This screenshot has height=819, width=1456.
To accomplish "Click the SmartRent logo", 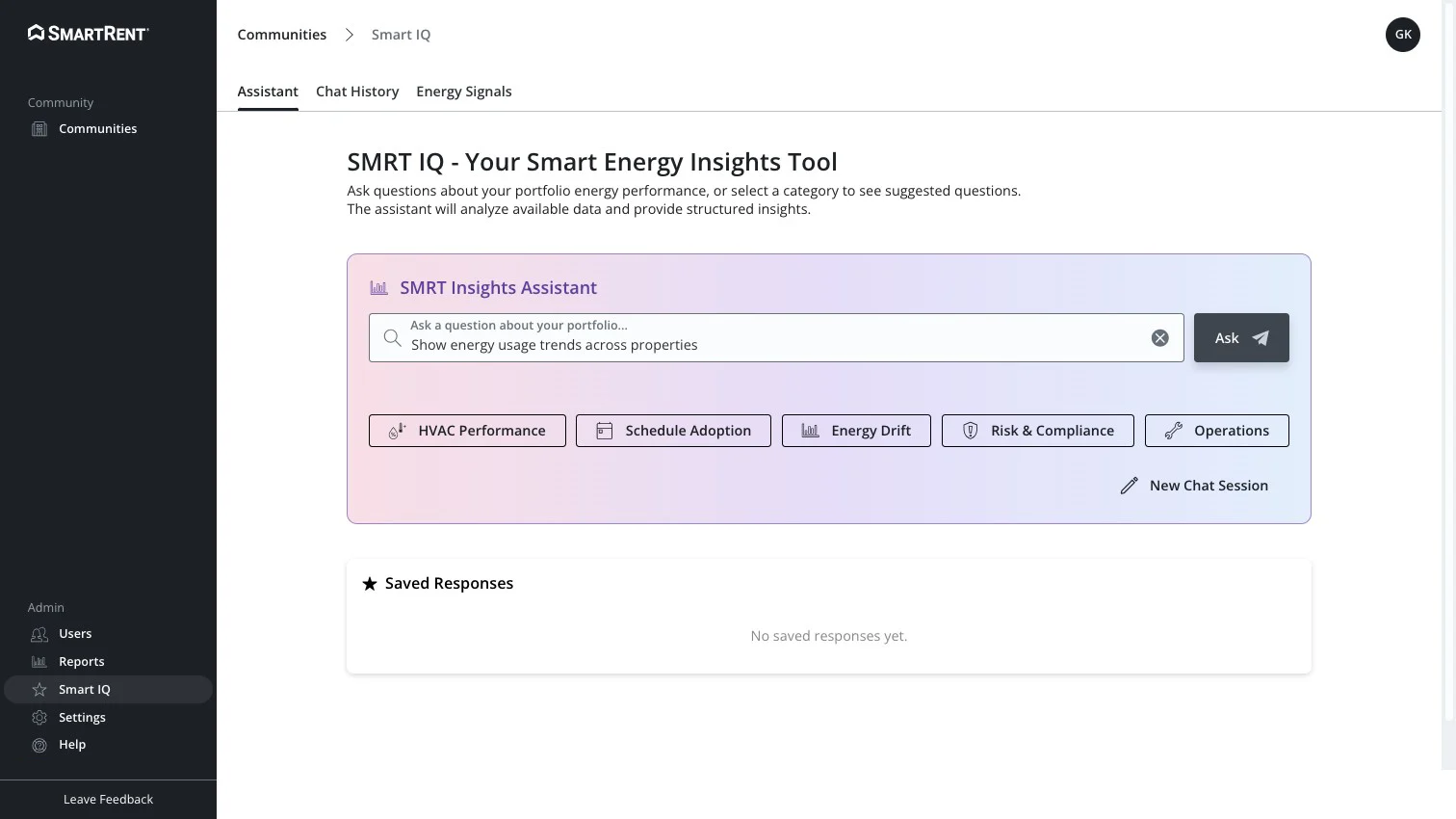I will 89,34.
